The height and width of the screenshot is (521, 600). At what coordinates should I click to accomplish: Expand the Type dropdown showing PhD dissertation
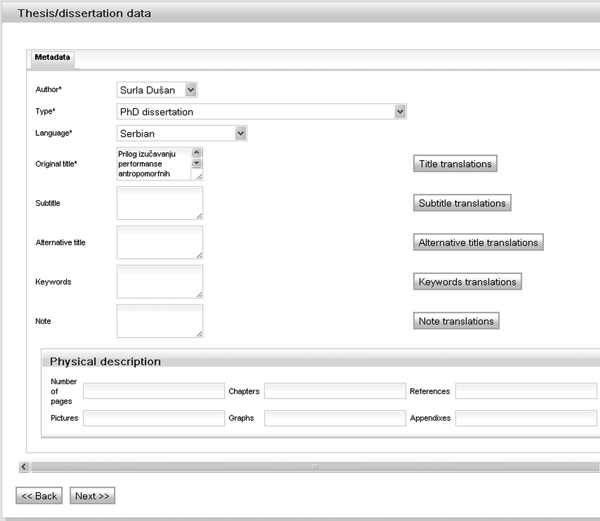(x=261, y=111)
